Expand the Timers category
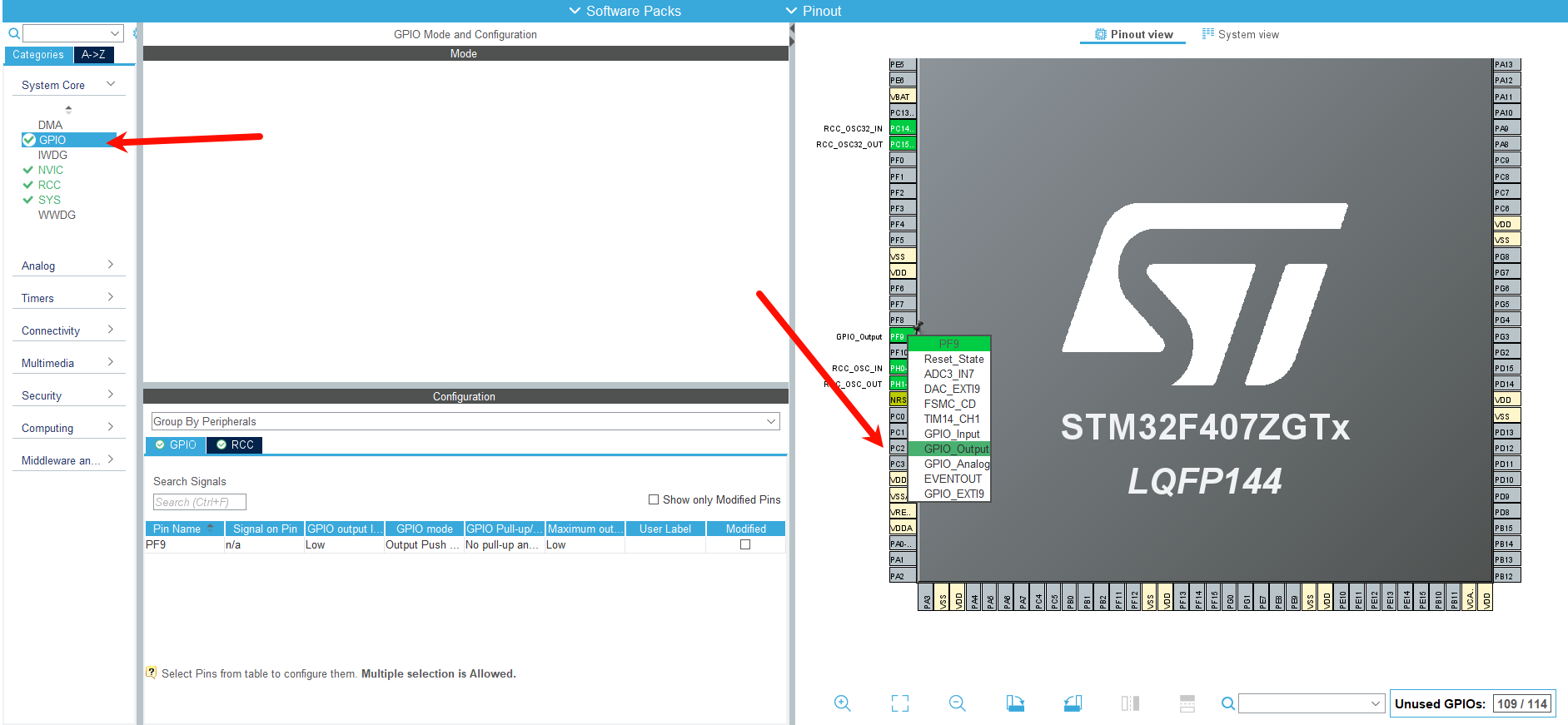The image size is (1568, 725). coord(68,298)
